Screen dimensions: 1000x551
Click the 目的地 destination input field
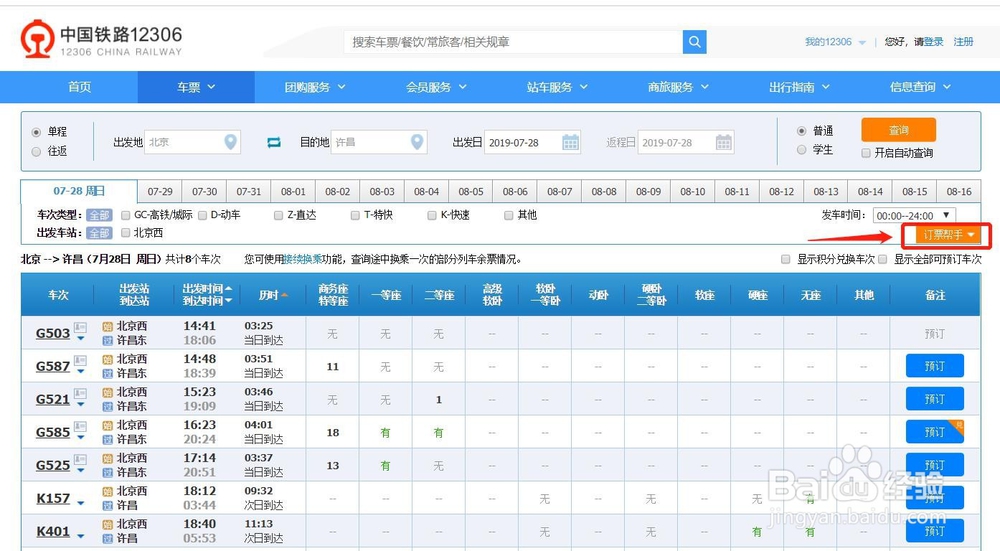[x=379, y=142]
